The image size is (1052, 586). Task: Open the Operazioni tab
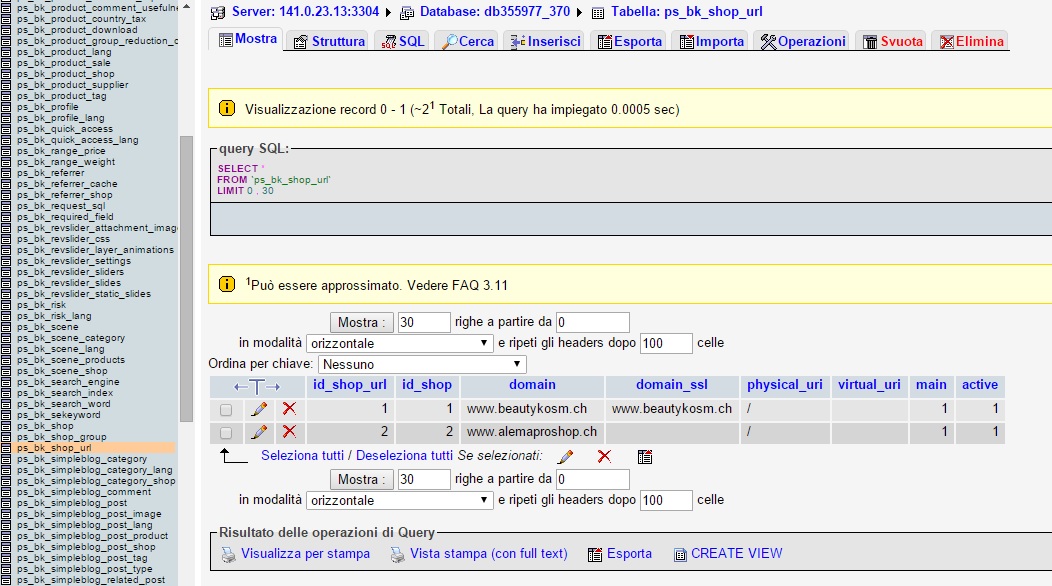coord(803,41)
